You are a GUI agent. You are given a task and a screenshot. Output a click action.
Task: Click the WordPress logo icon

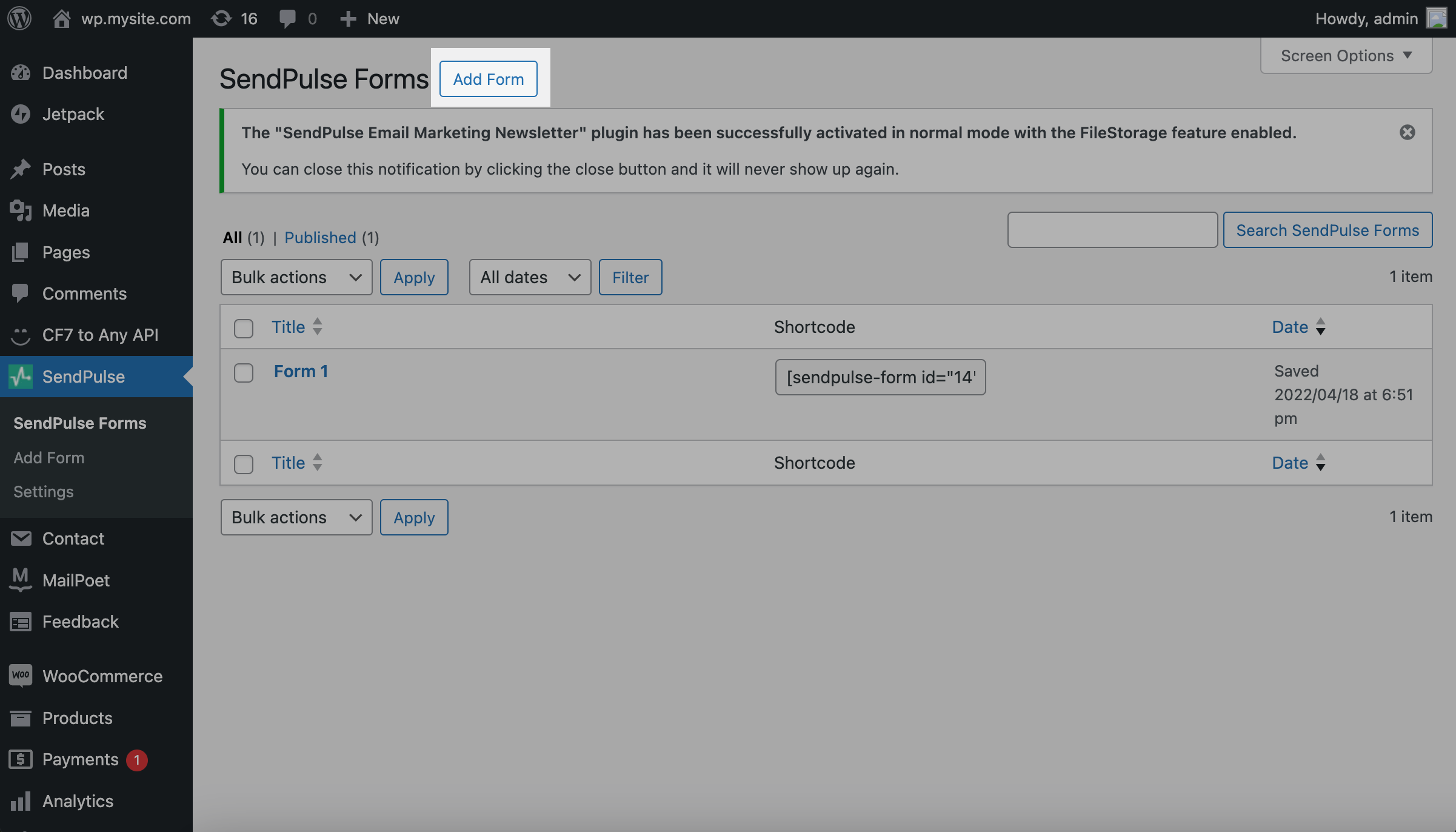point(19,18)
